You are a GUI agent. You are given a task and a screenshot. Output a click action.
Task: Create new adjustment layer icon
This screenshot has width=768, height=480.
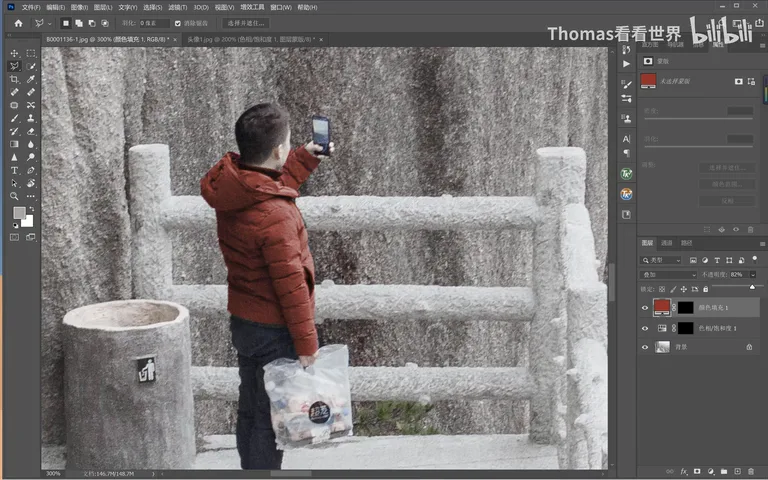click(711, 471)
